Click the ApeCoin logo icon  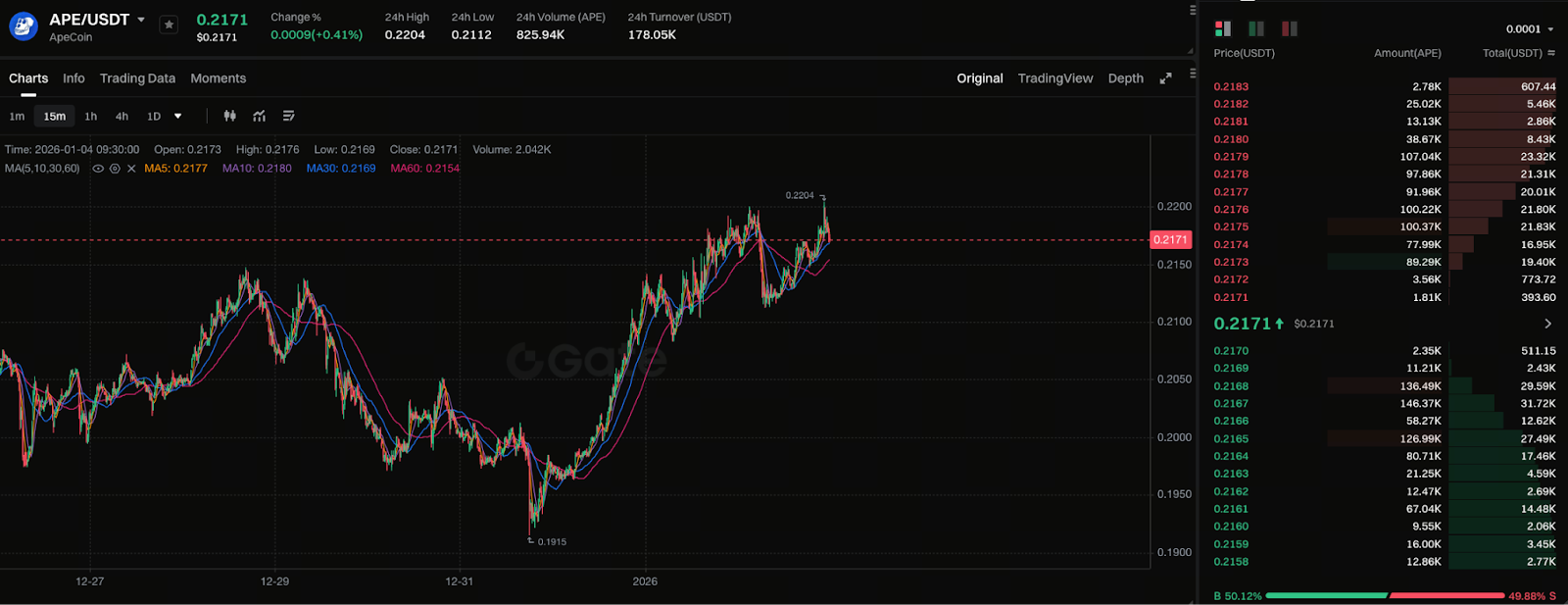(x=24, y=26)
